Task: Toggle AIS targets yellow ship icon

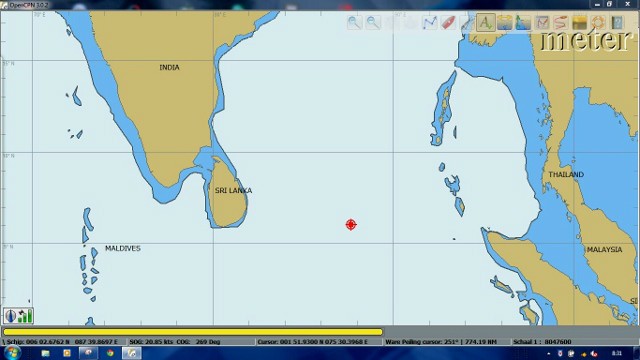Action: click(504, 22)
